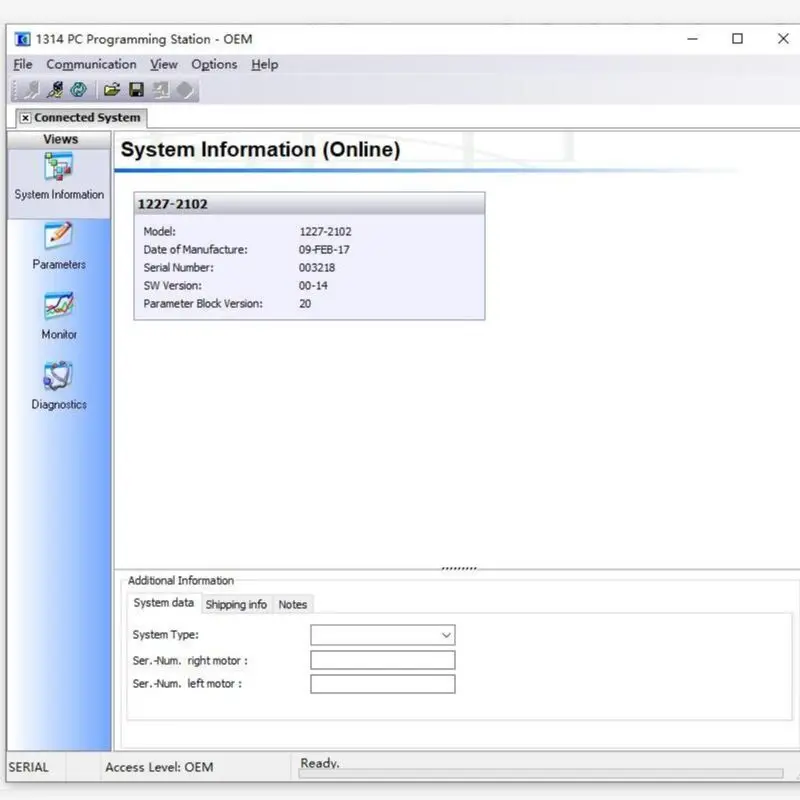Click the Ready. status message
800x800 pixels.
320,763
